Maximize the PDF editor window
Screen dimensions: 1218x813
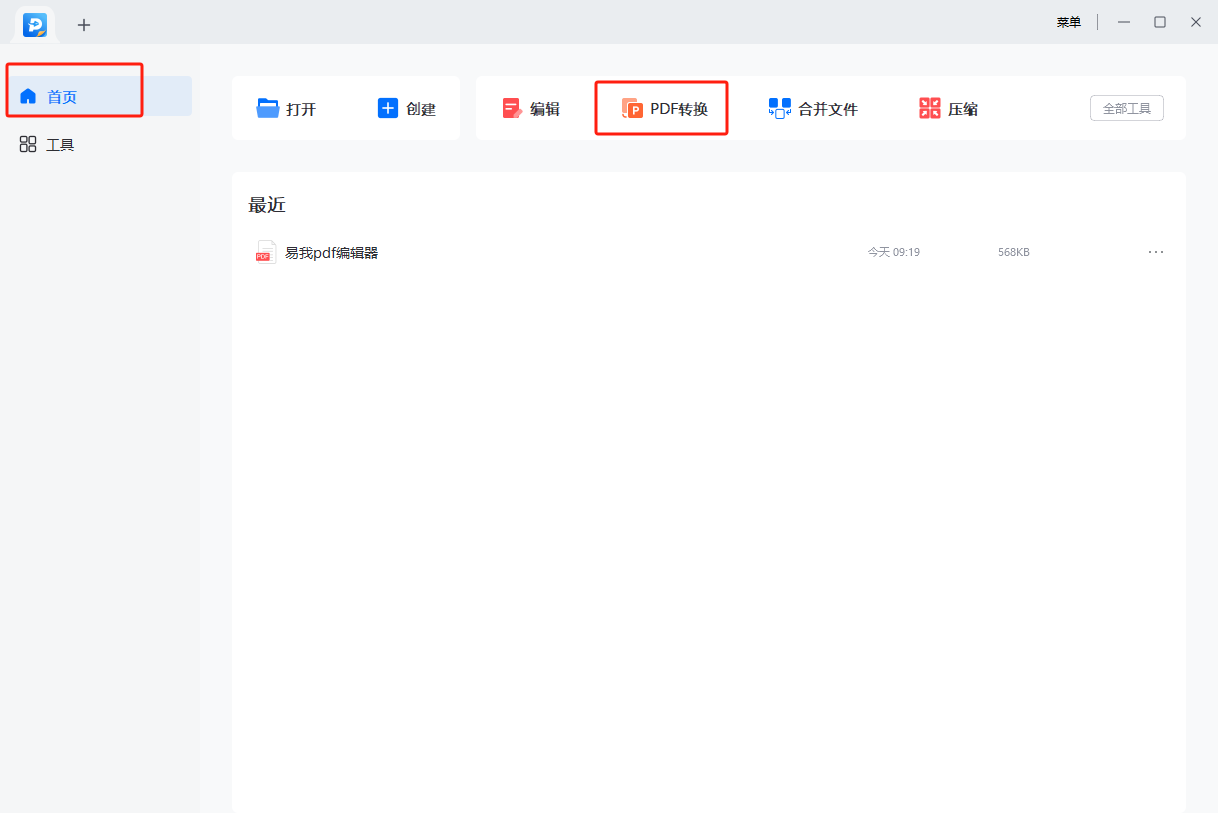1160,22
